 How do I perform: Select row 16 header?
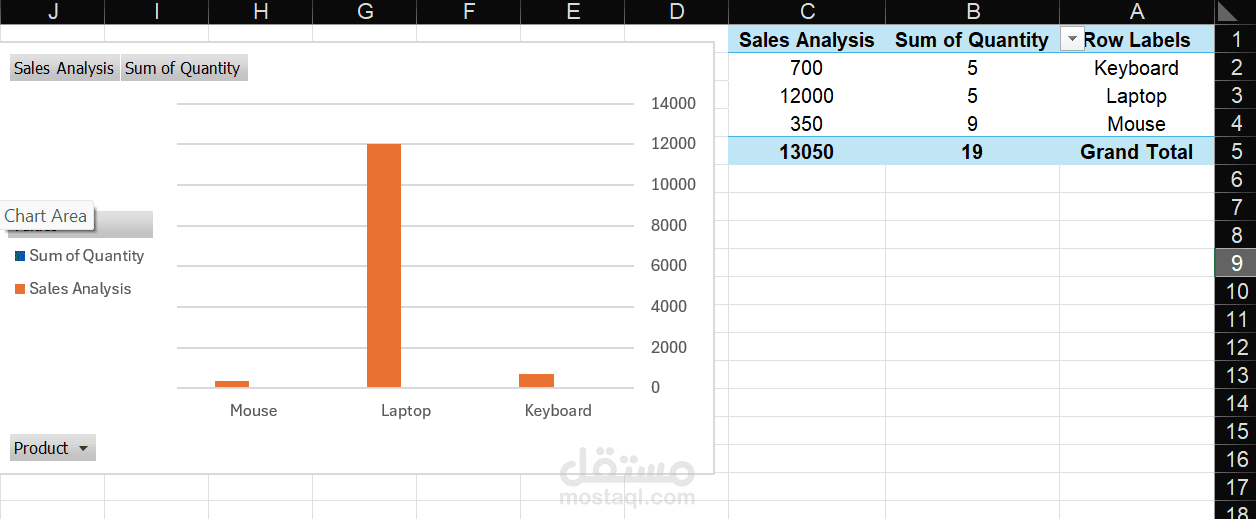1236,459
